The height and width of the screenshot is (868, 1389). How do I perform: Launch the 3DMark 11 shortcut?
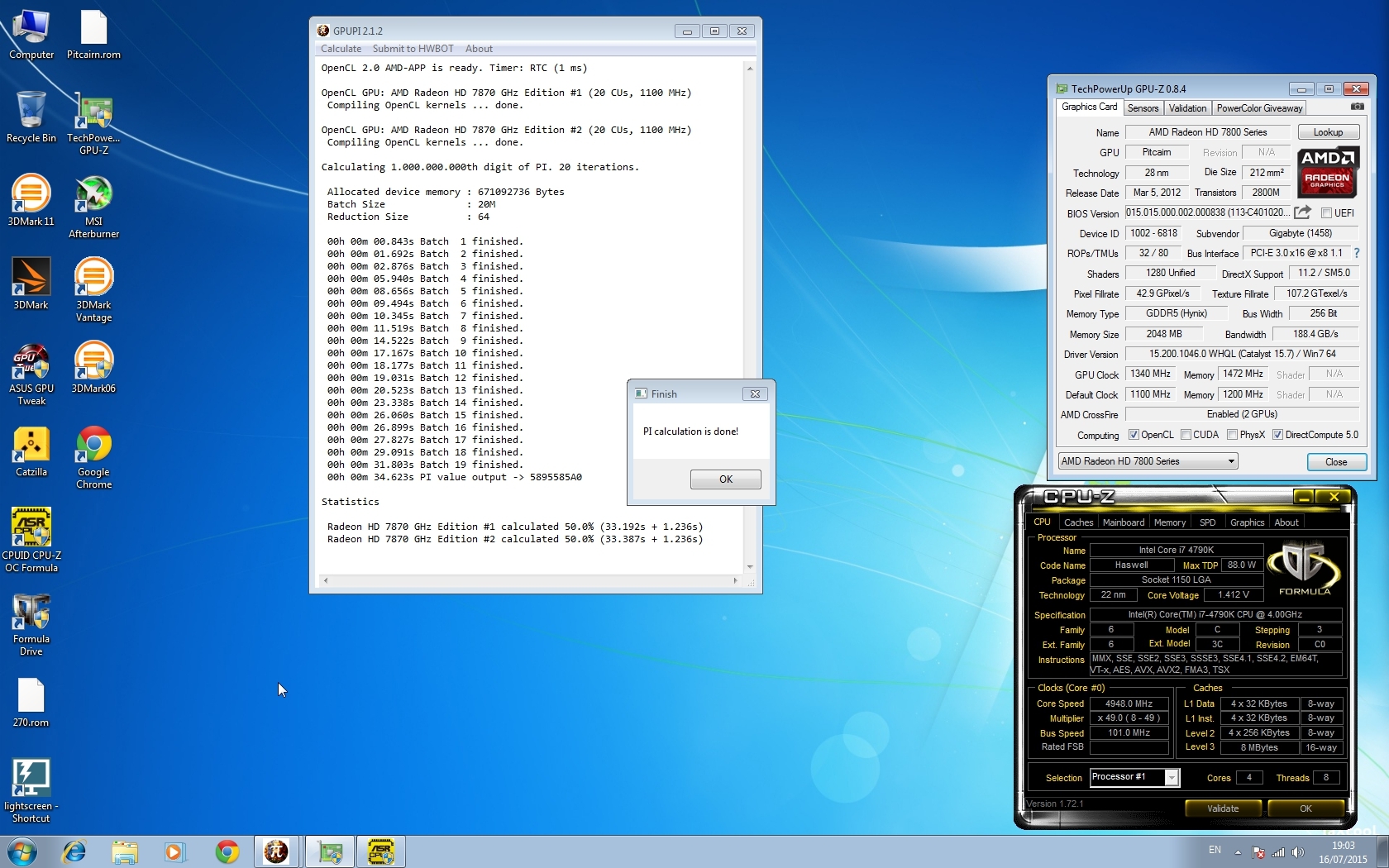(x=31, y=201)
